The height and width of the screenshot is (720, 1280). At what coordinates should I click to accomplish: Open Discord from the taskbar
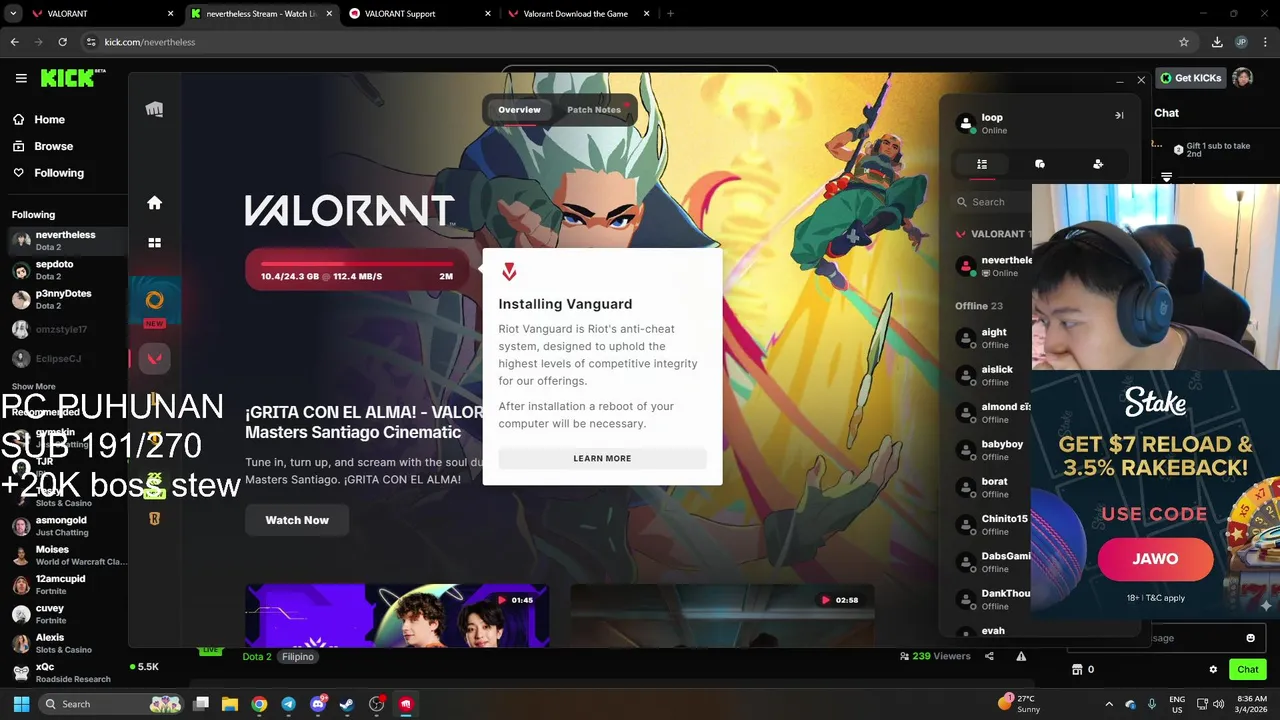coord(319,704)
